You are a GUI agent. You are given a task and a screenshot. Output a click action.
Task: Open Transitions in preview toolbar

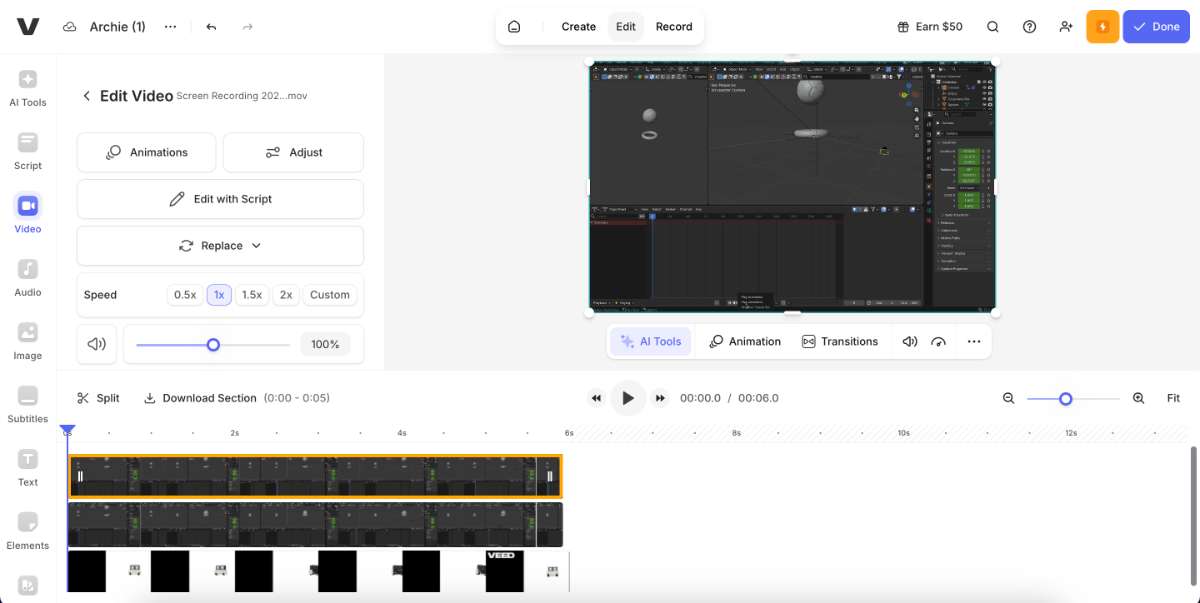(x=840, y=341)
